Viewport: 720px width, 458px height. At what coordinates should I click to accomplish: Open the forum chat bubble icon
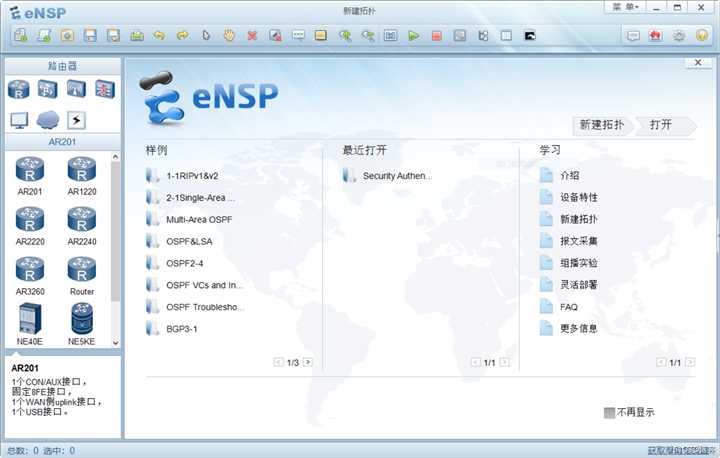[x=633, y=35]
